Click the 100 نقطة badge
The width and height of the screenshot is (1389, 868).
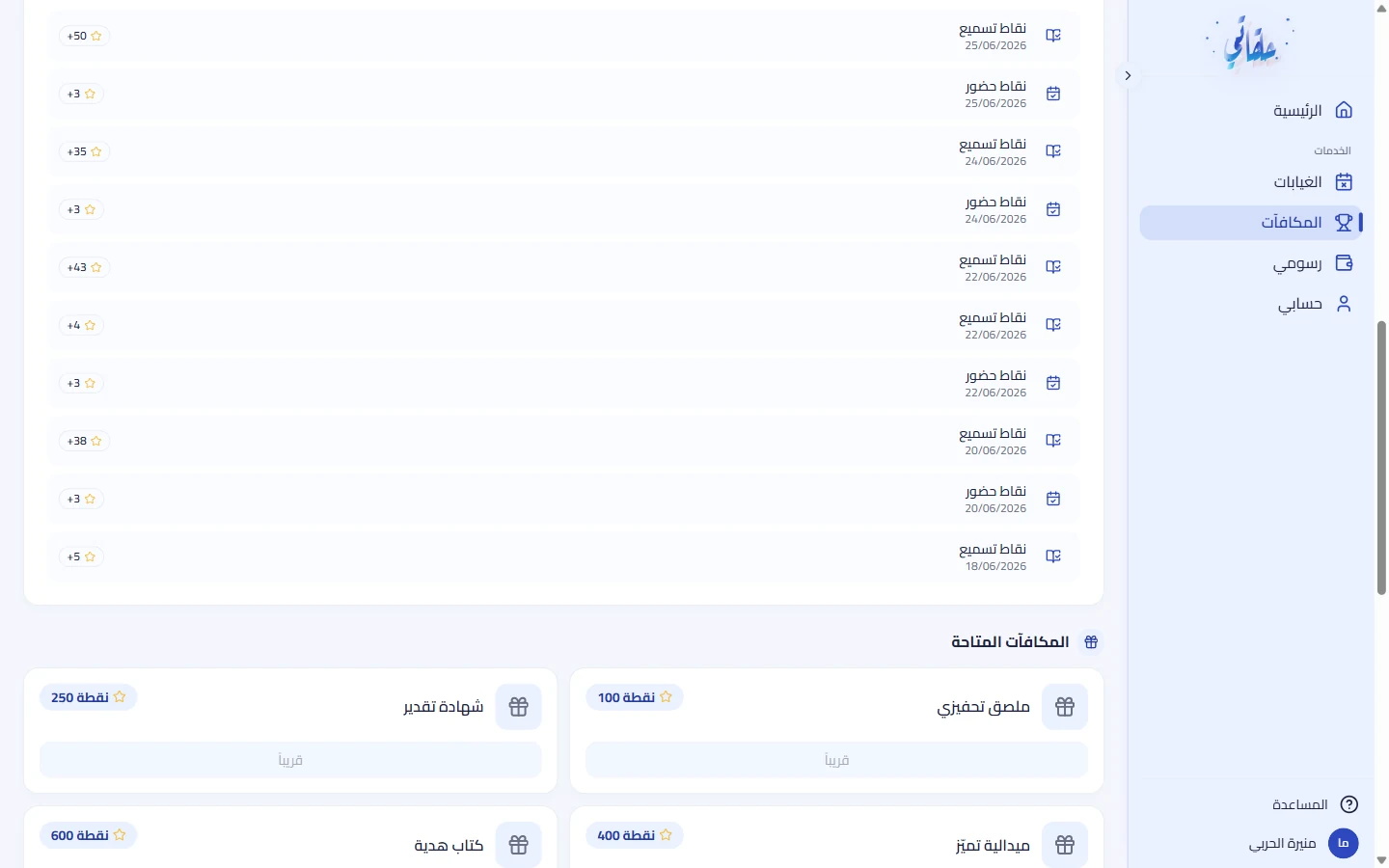(x=635, y=697)
